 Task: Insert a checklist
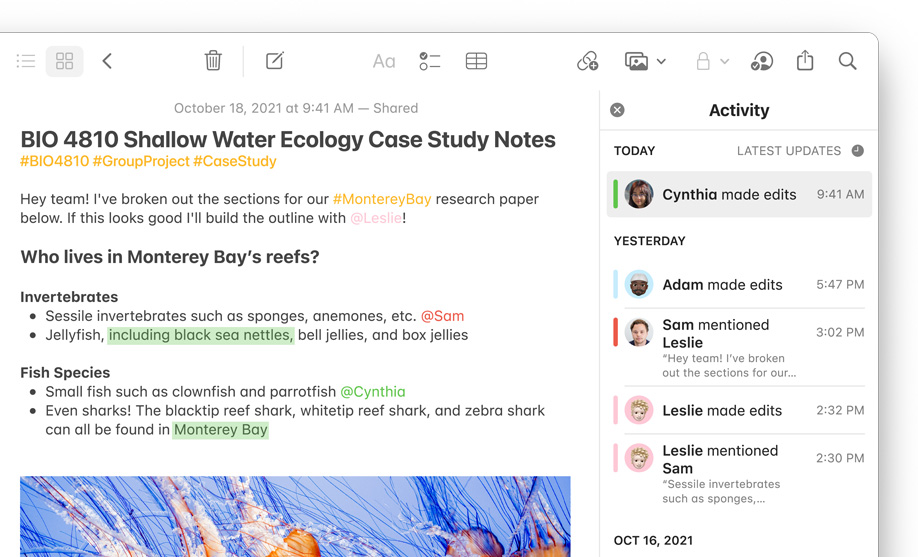tap(429, 62)
